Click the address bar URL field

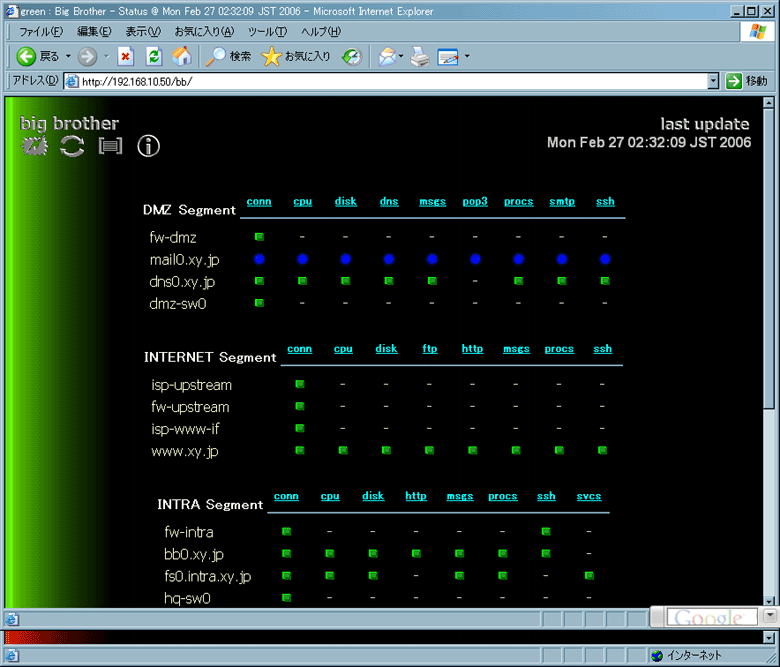pos(386,81)
